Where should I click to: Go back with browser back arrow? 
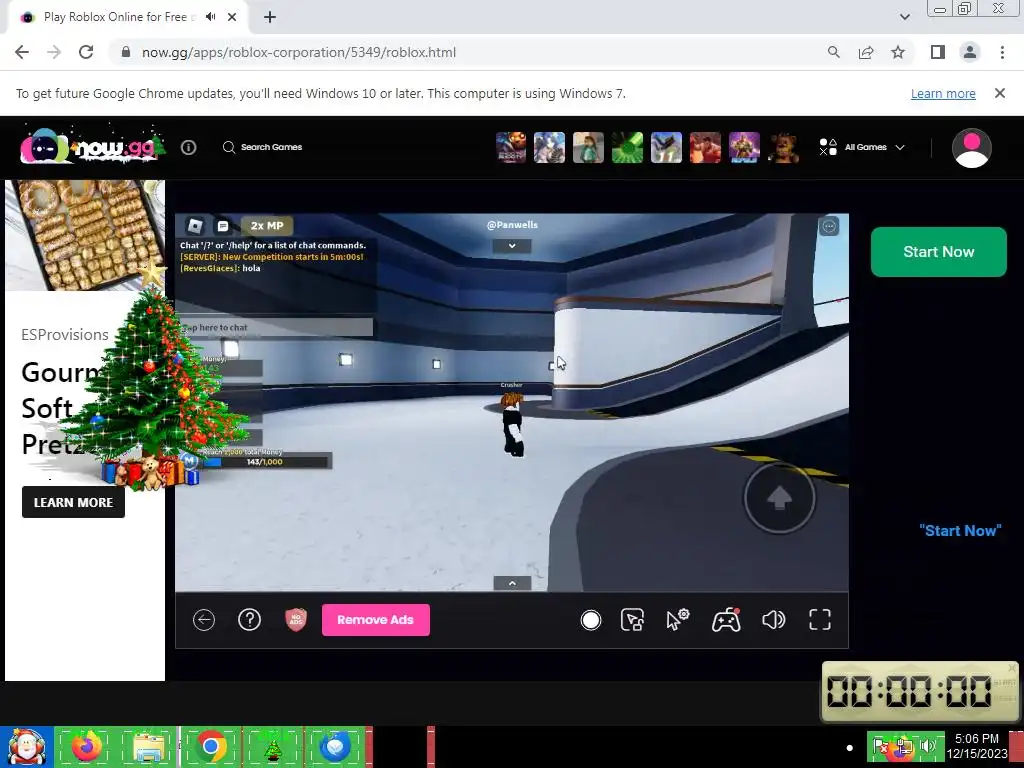pyautogui.click(x=22, y=52)
